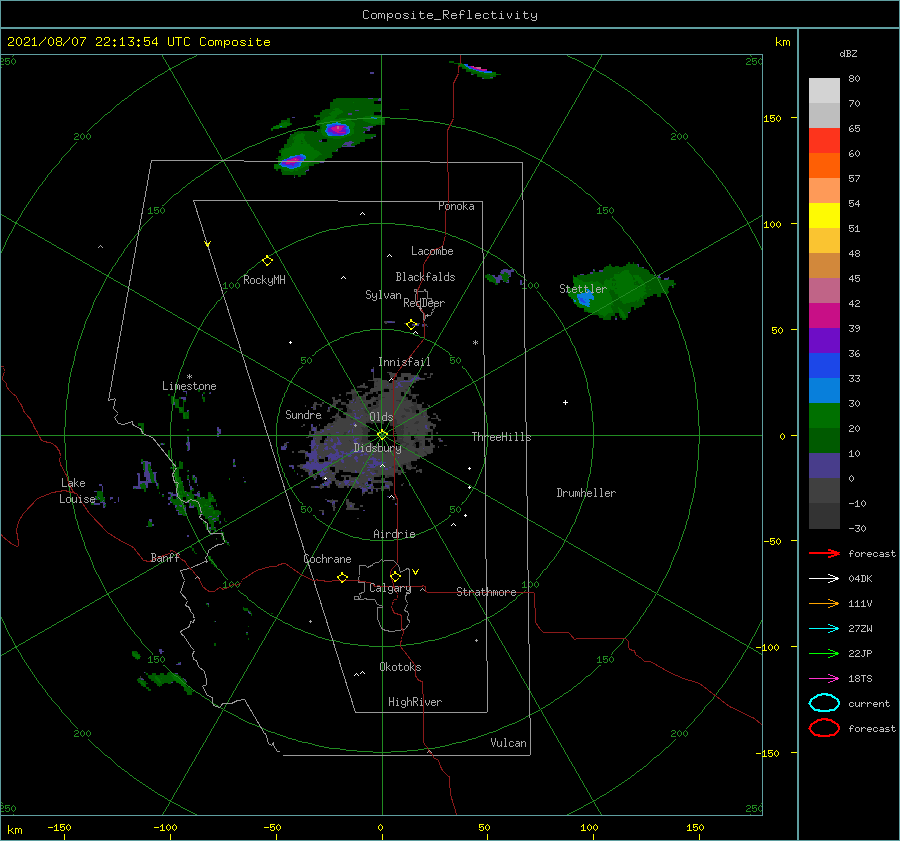Click the Banff label
Image resolution: width=900 pixels, height=841 pixels.
tap(165, 557)
